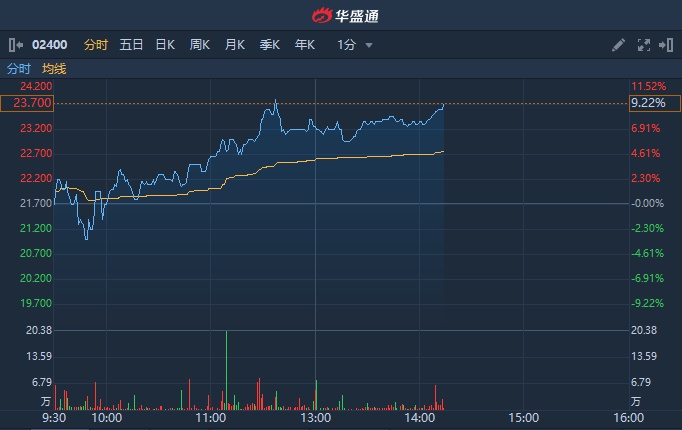Screen dimensions: 682x430
Task: Select the 季K quarterly chart
Action: coord(270,45)
